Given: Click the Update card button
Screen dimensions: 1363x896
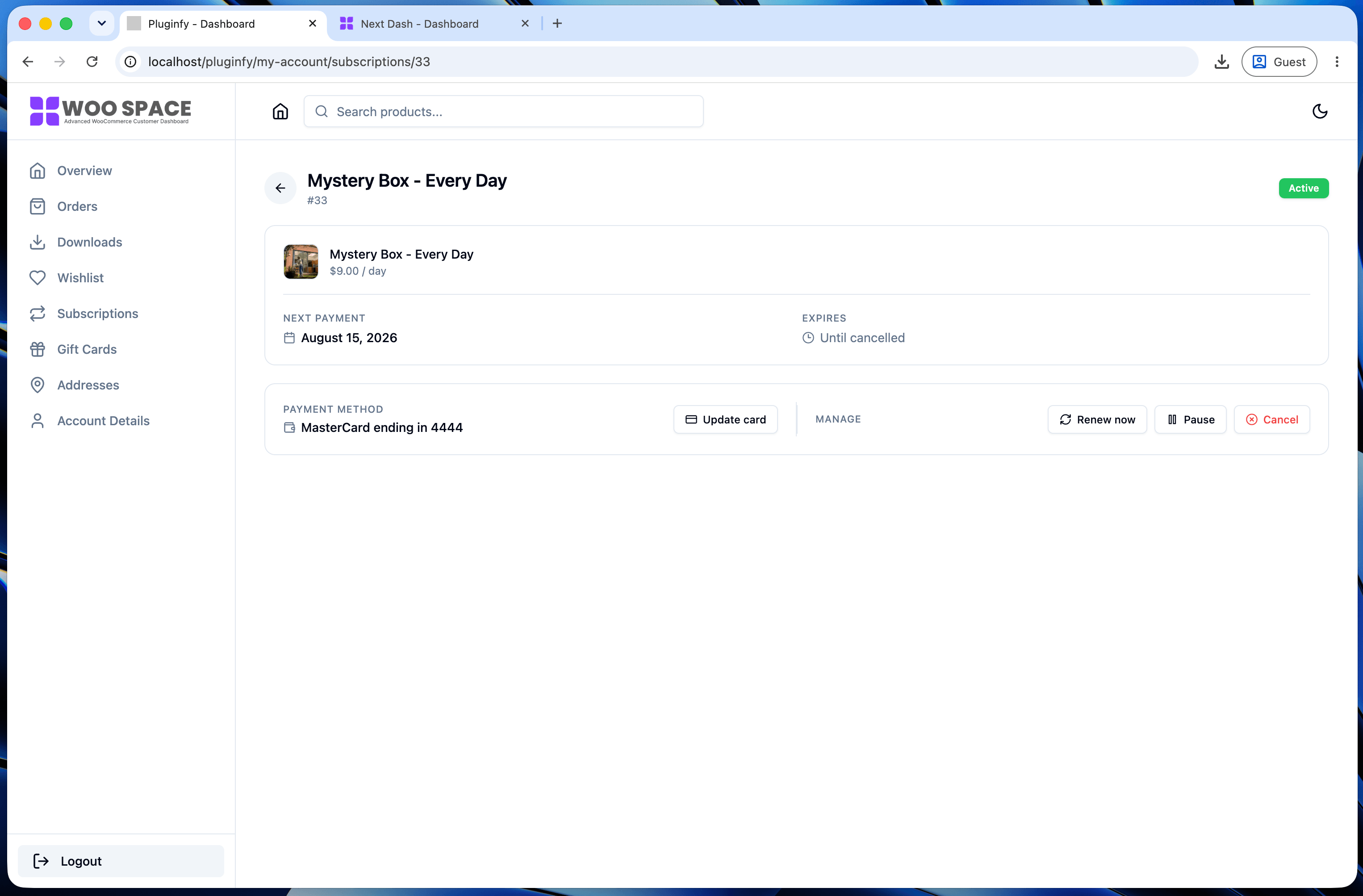Looking at the screenshot, I should pos(725,419).
